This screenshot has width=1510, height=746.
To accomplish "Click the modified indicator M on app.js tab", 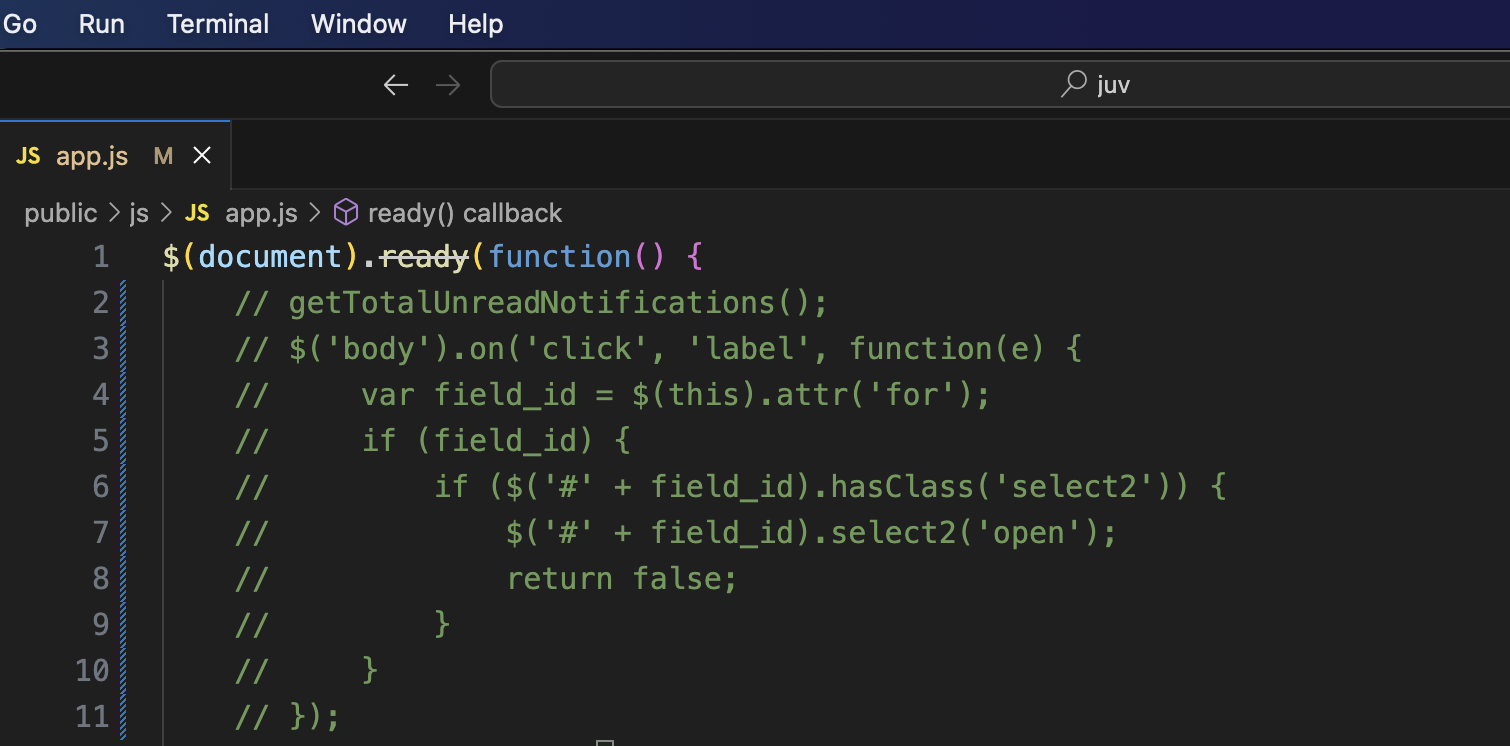I will tap(162, 155).
